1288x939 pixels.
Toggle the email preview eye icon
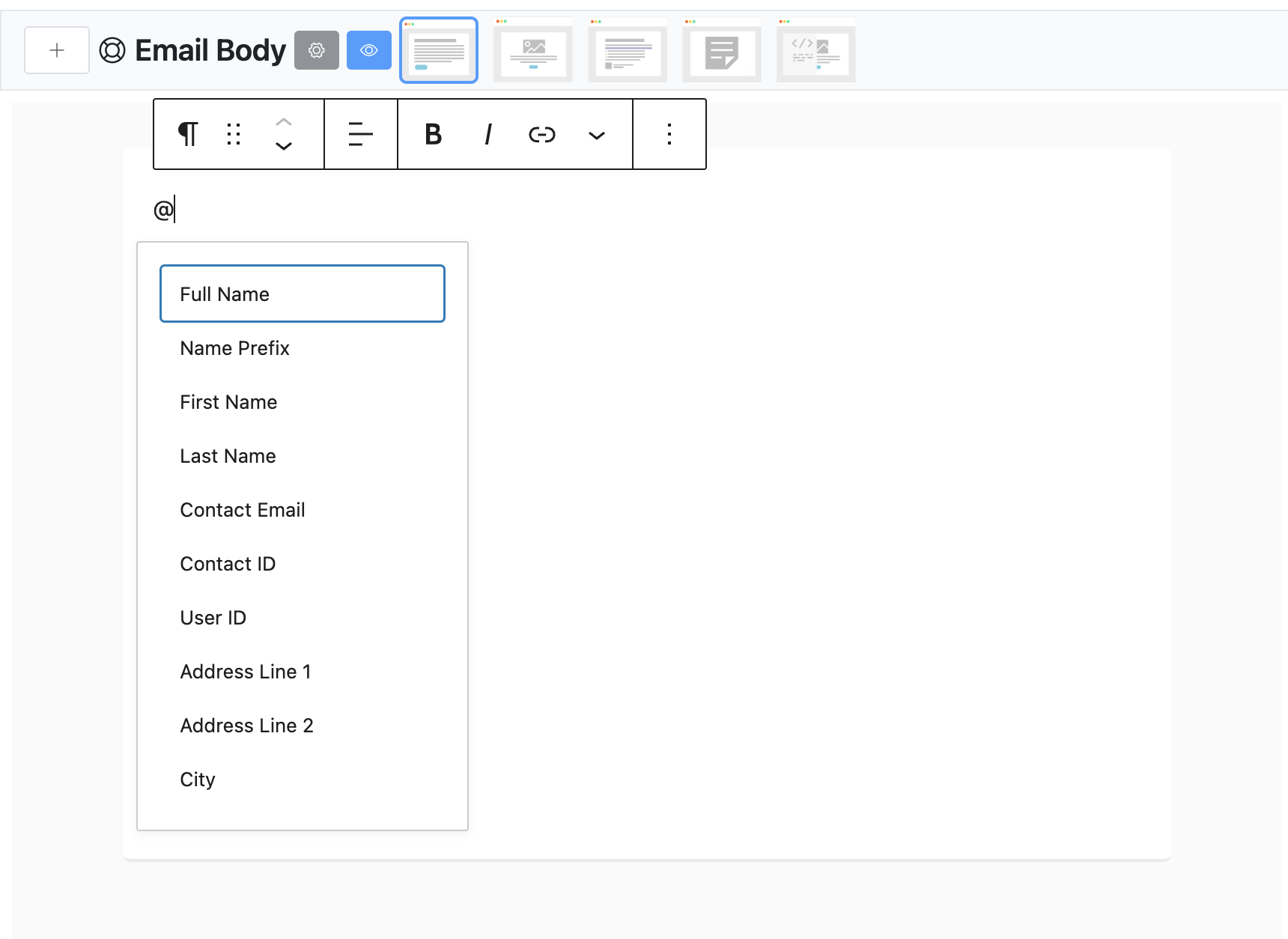pyautogui.click(x=369, y=50)
